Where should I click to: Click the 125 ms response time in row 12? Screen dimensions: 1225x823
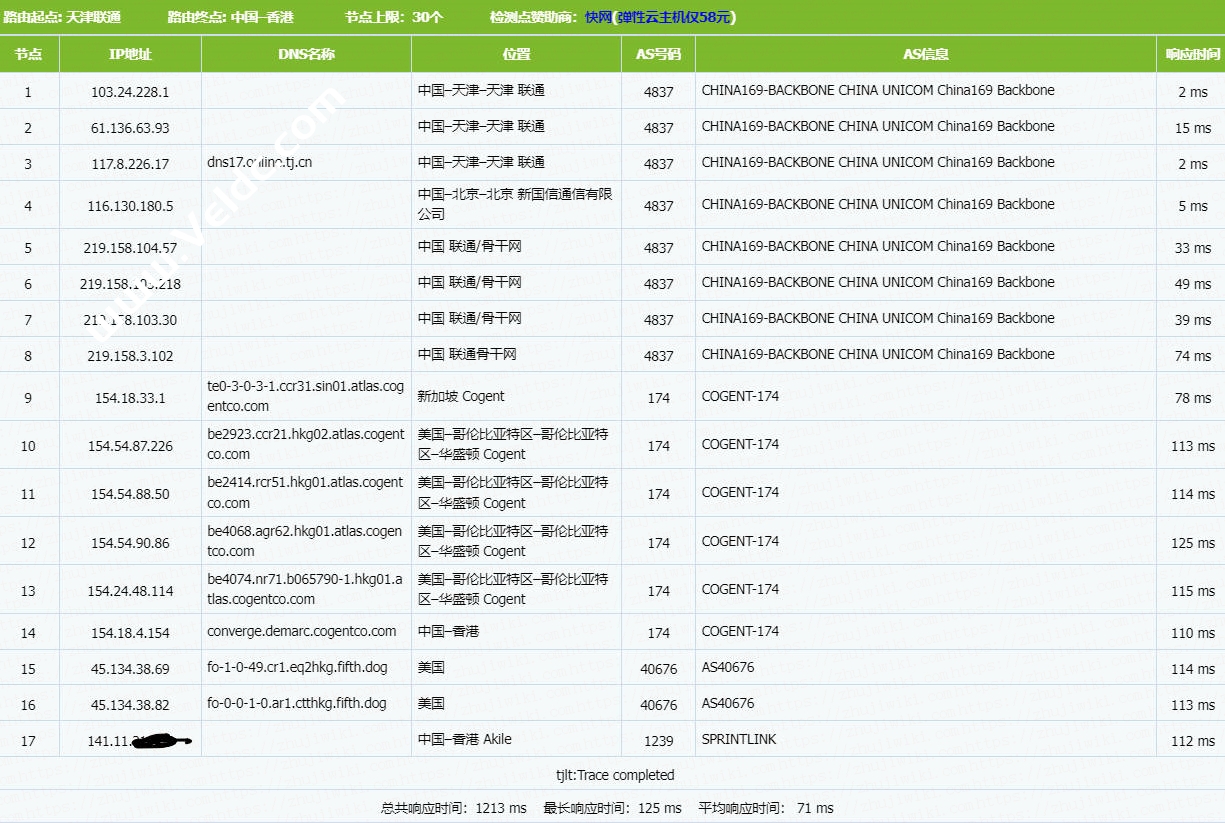coord(1192,543)
